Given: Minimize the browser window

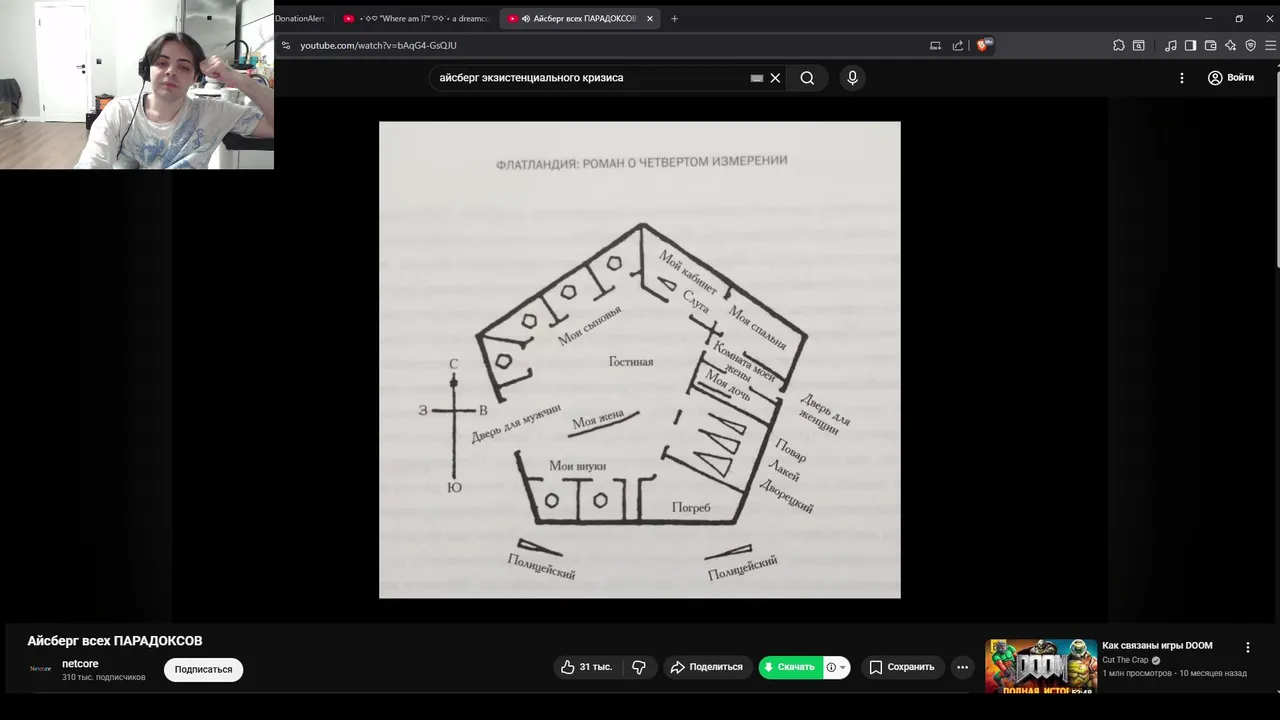Looking at the screenshot, I should 1208,18.
